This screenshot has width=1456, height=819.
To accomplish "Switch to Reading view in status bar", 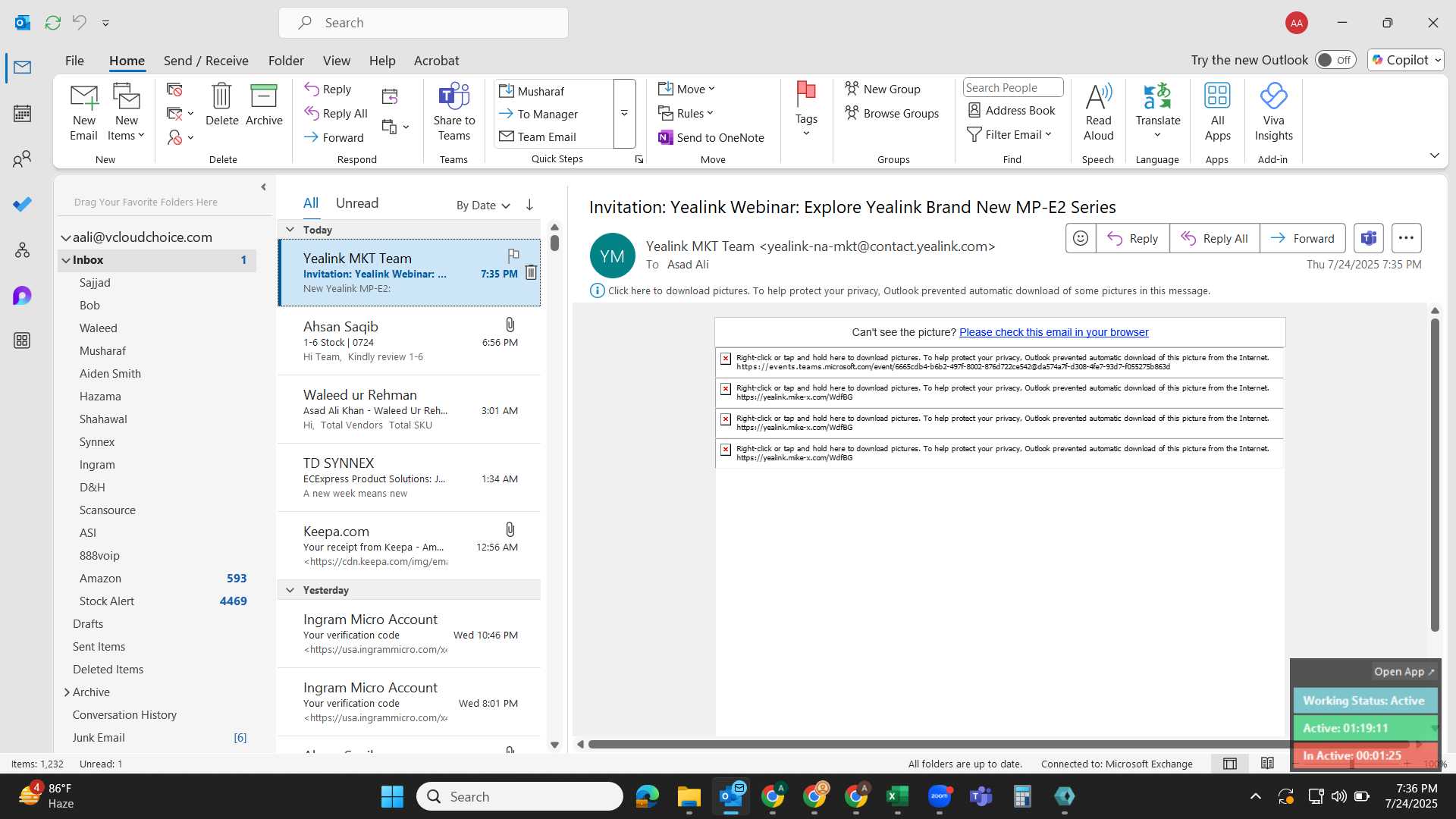I will (x=1267, y=764).
